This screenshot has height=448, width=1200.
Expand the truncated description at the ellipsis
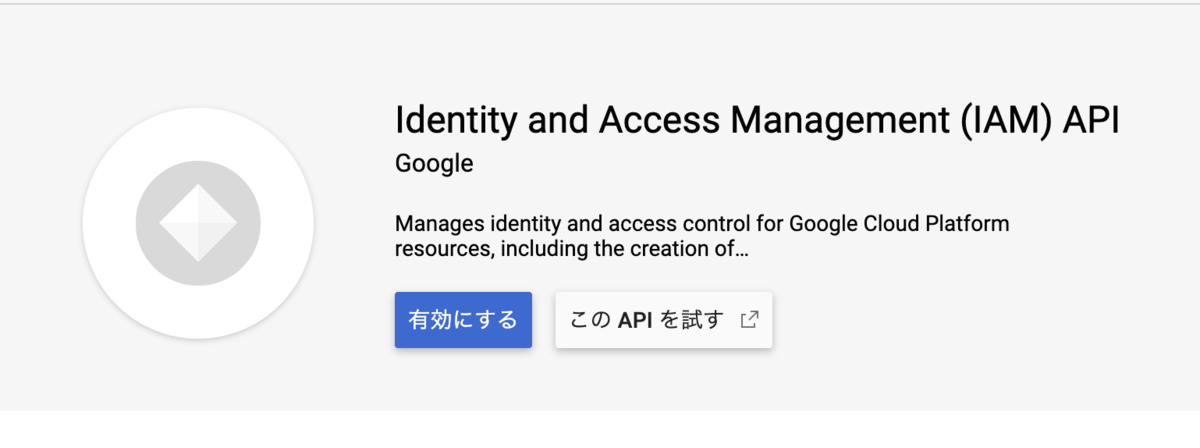(x=741, y=248)
